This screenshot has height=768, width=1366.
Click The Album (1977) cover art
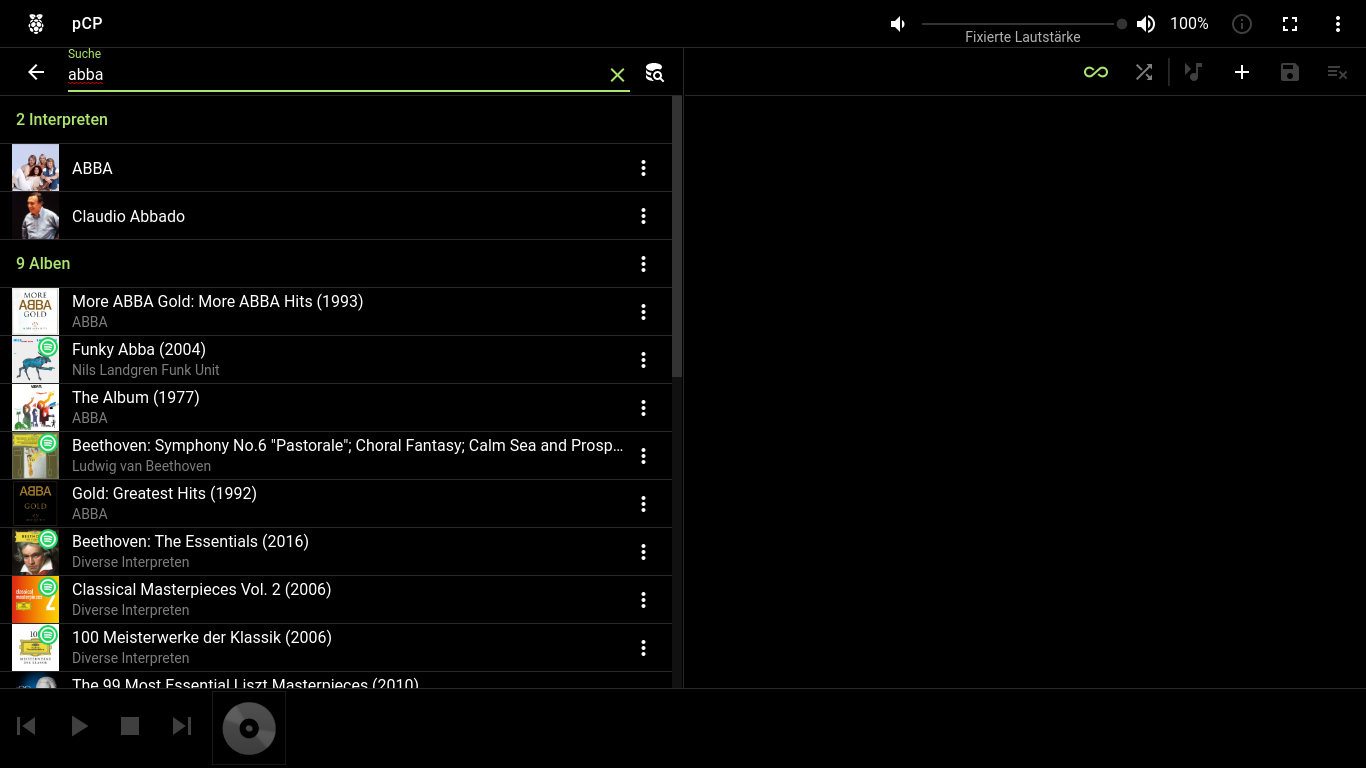tap(35, 408)
